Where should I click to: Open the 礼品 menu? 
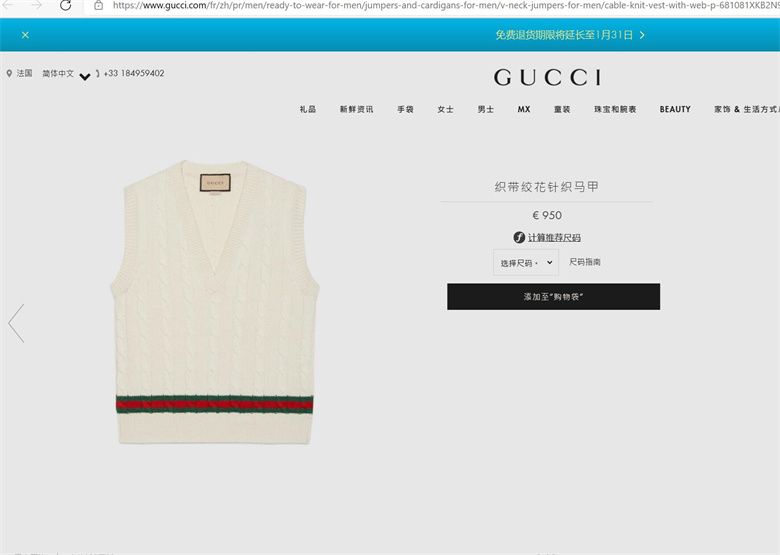click(307, 109)
